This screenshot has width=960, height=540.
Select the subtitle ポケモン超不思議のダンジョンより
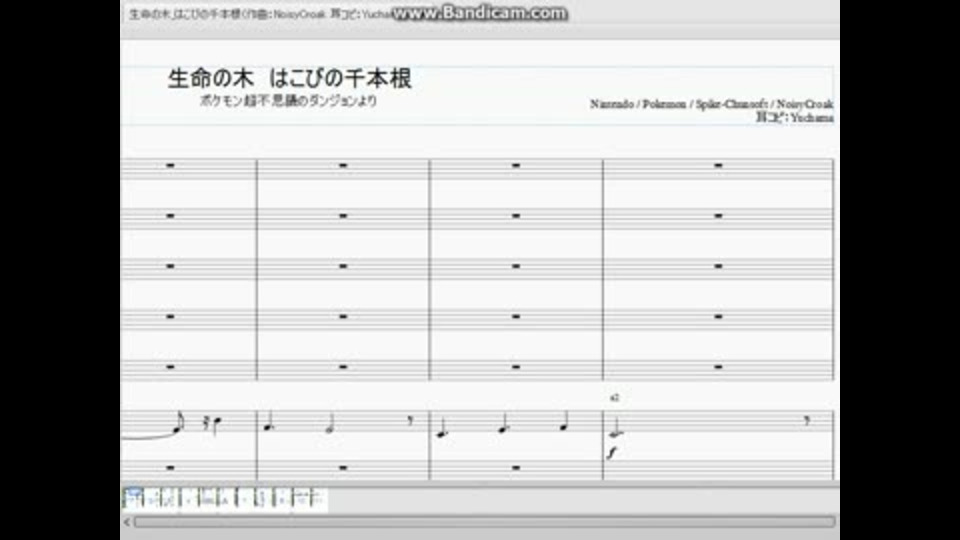(288, 101)
